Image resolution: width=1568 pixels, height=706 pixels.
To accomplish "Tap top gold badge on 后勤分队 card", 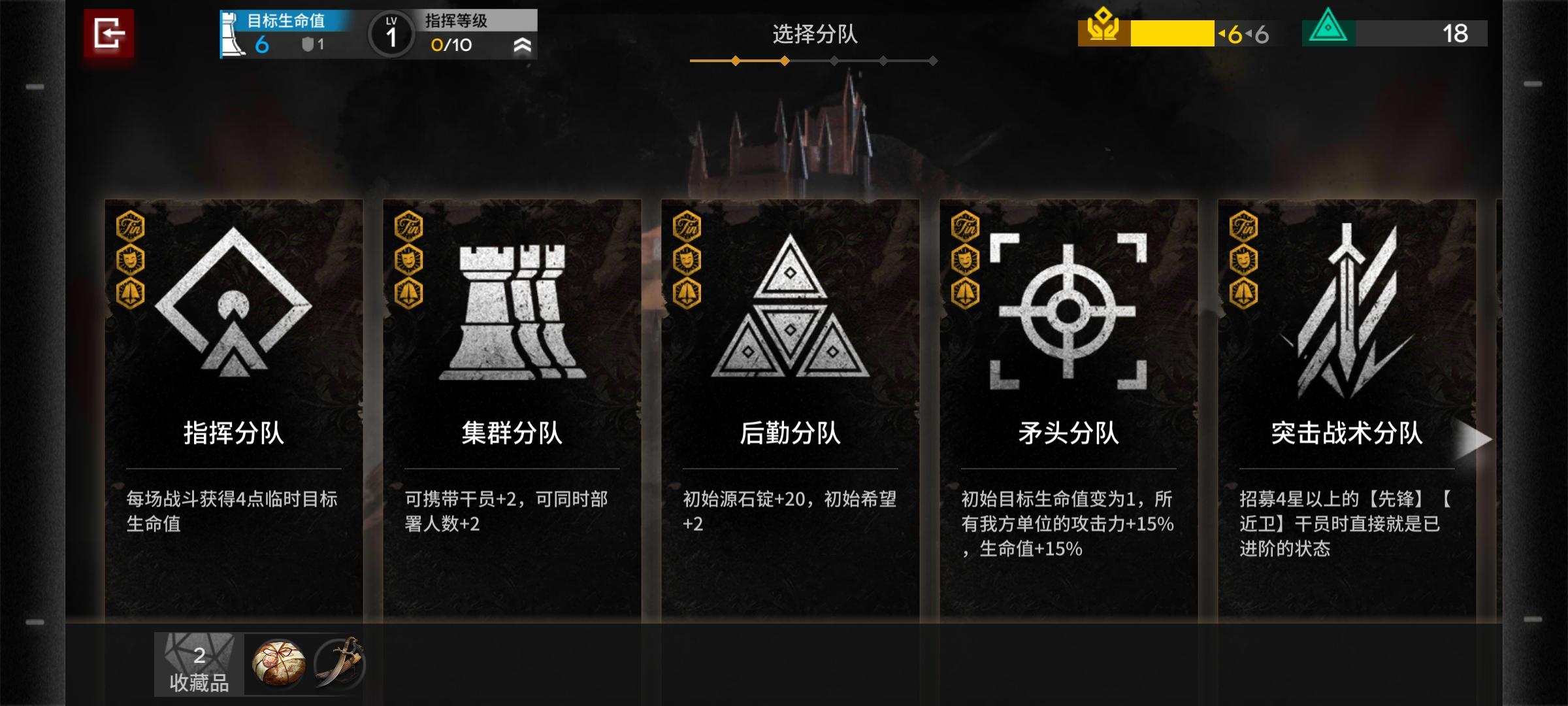I will point(687,226).
